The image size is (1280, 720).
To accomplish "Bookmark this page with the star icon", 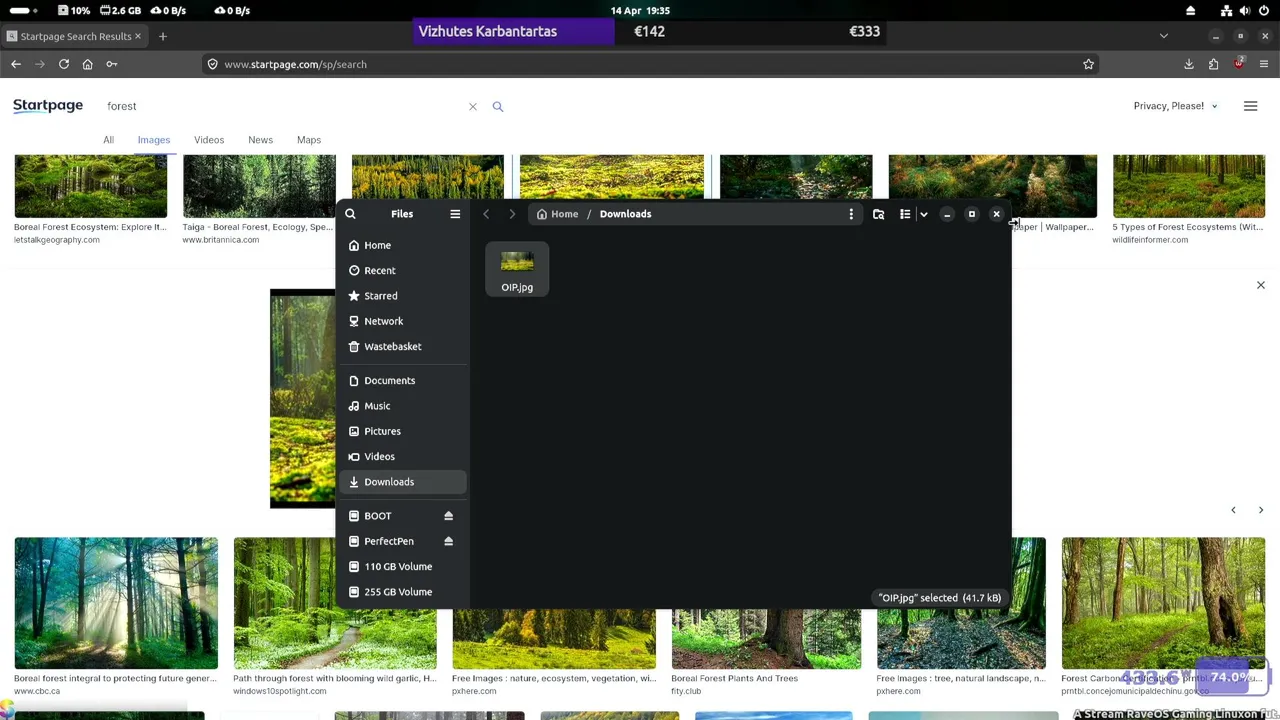I will point(1088,64).
